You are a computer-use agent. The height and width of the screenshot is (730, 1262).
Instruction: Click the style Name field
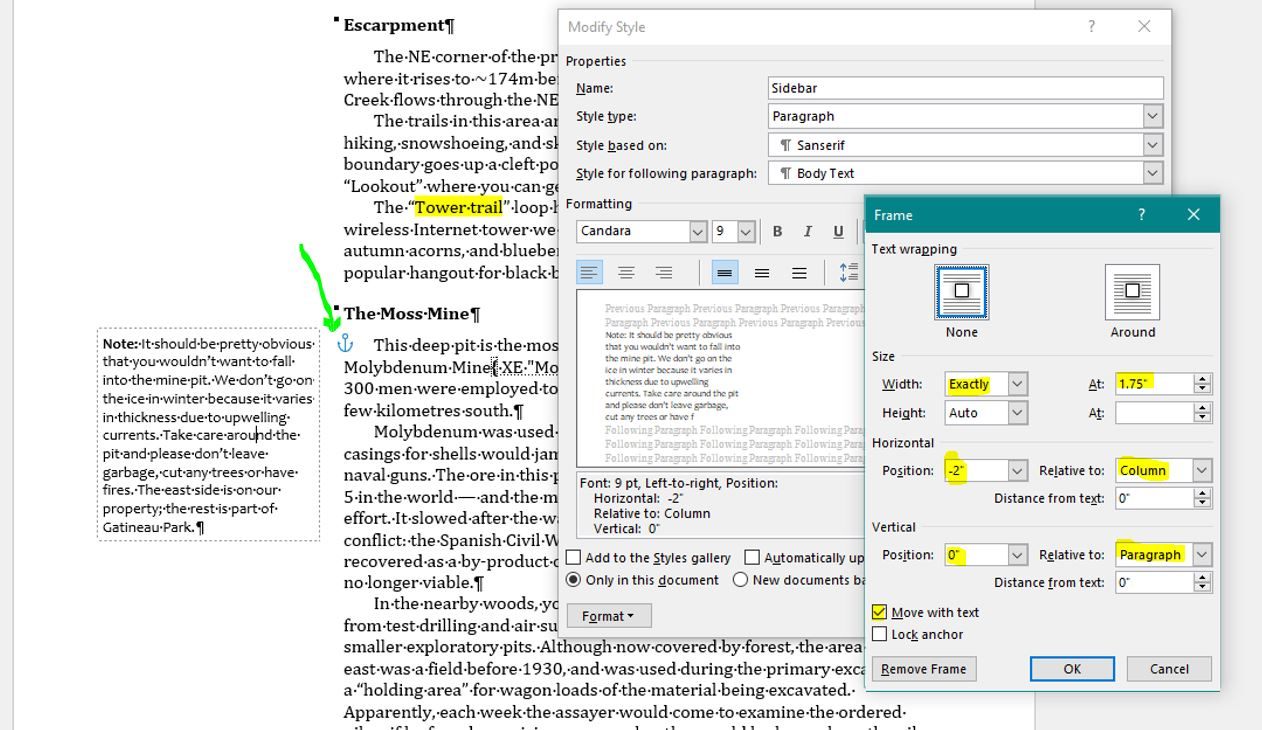pyautogui.click(x=966, y=88)
